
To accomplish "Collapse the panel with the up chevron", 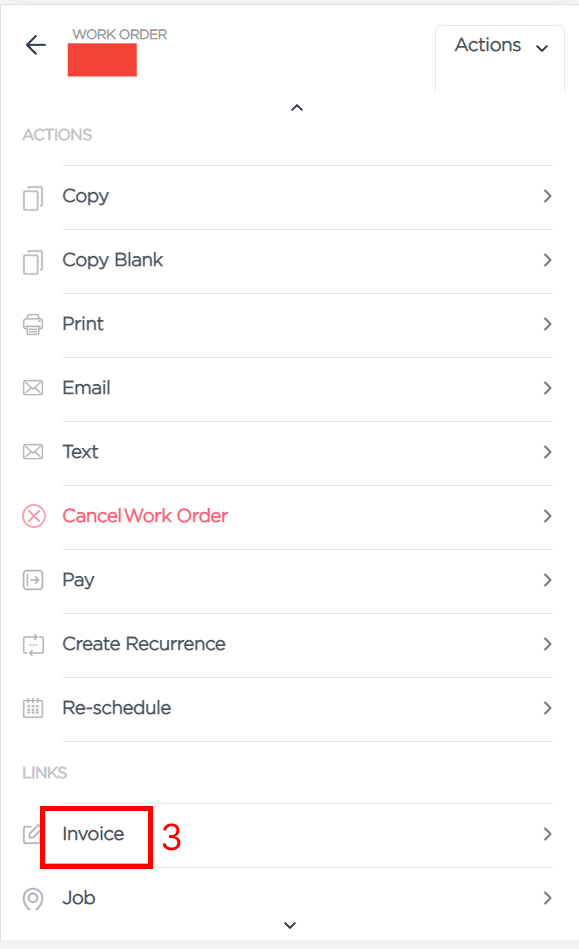I will pyautogui.click(x=296, y=108).
